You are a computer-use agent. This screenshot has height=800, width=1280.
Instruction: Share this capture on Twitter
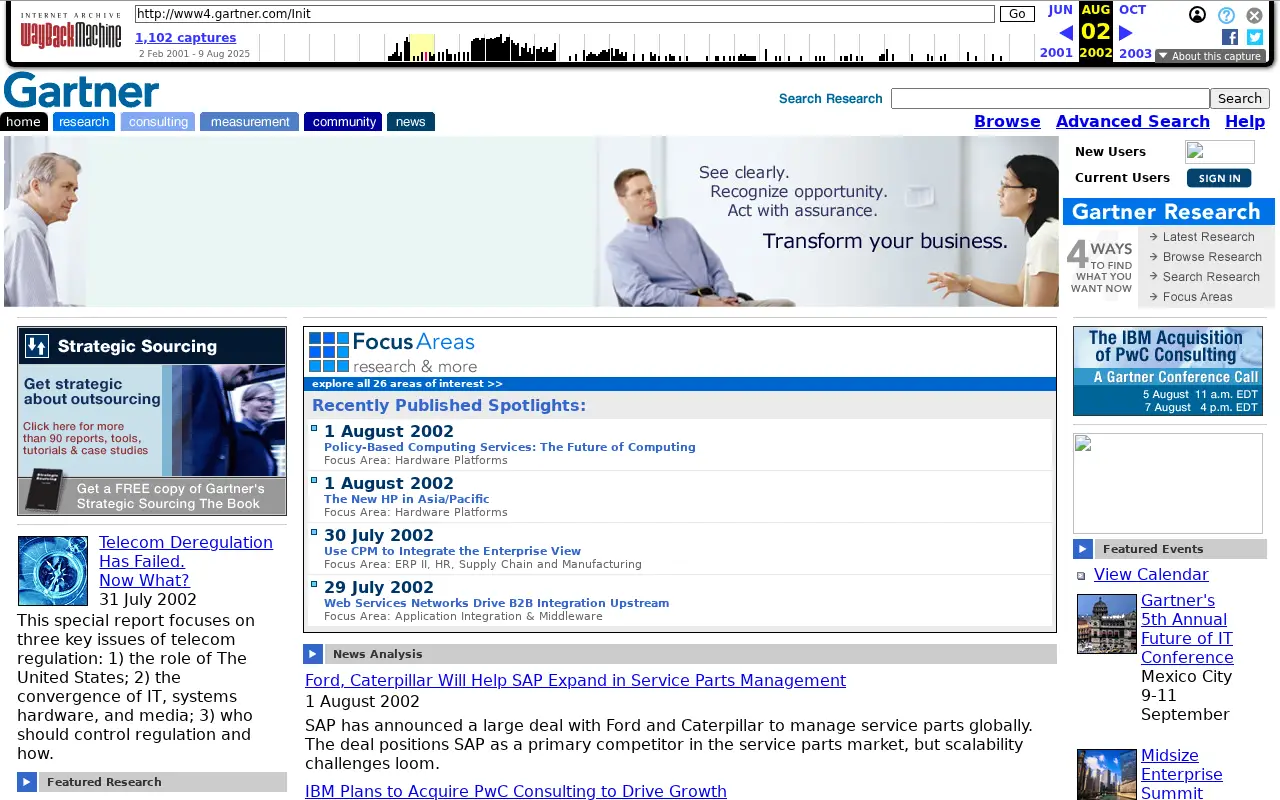[x=1255, y=37]
